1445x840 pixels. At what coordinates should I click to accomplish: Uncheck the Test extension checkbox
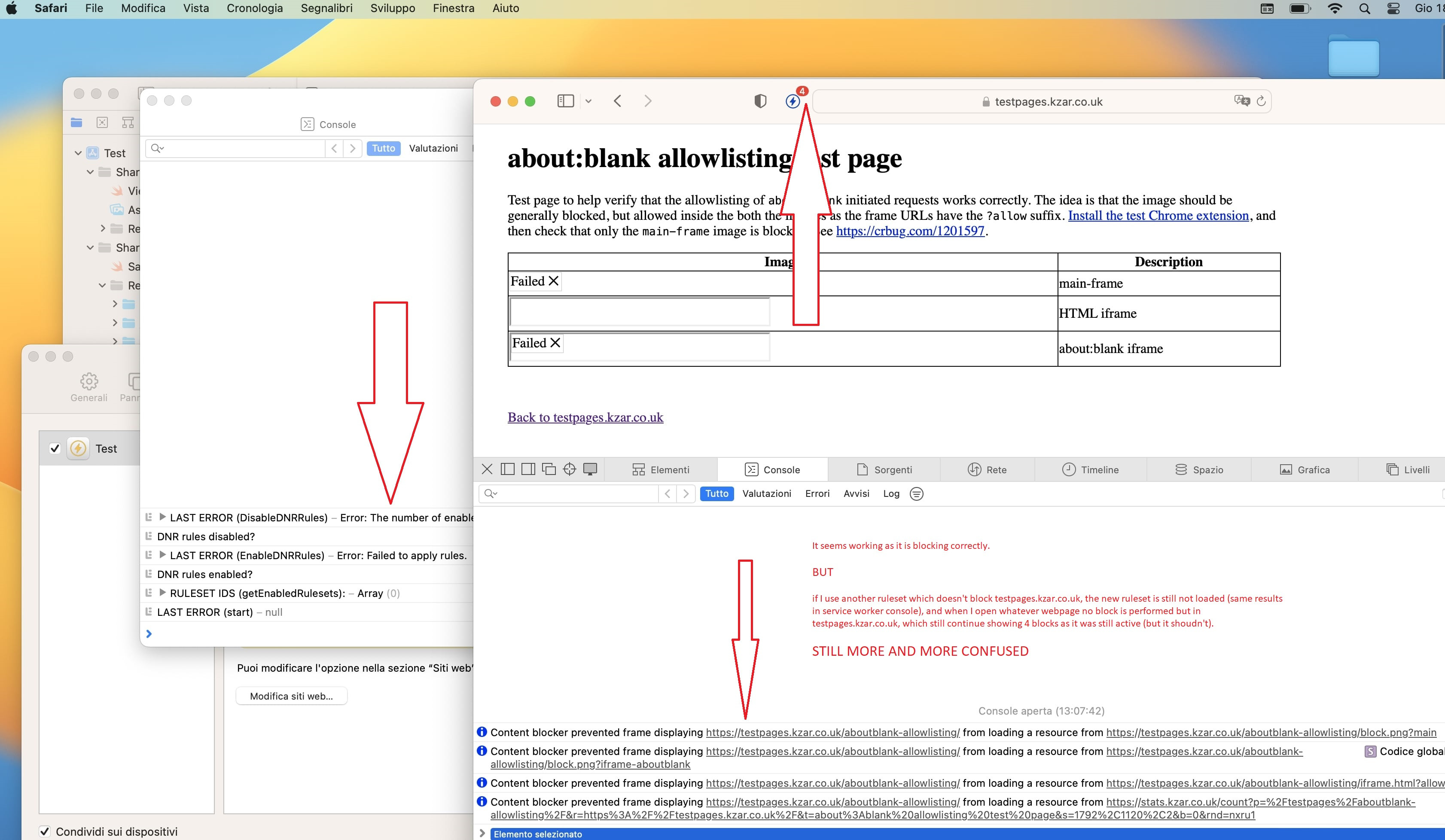pos(55,448)
